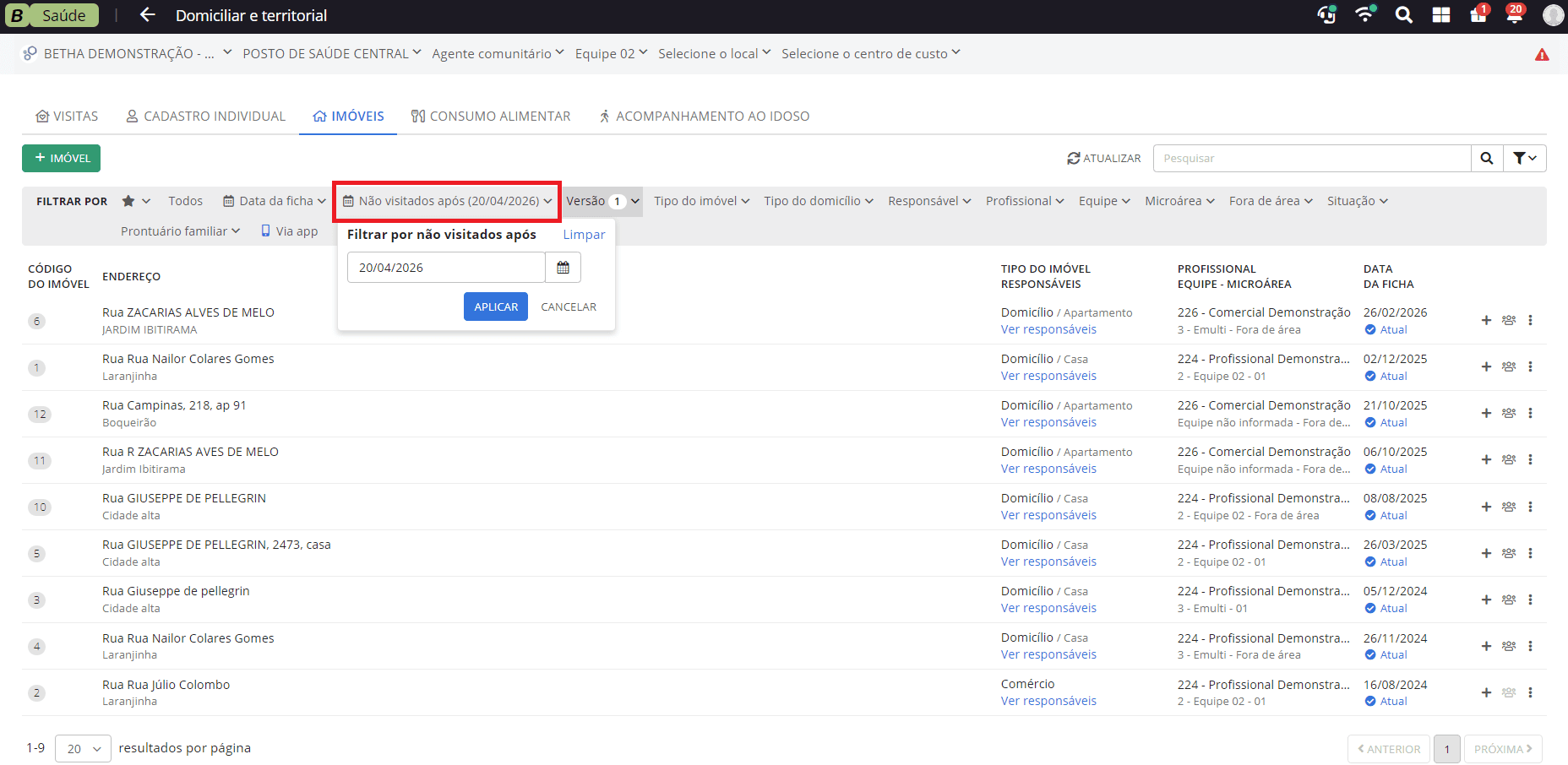Expand the Responsável filter
The width and height of the screenshot is (1568, 765).
929,201
